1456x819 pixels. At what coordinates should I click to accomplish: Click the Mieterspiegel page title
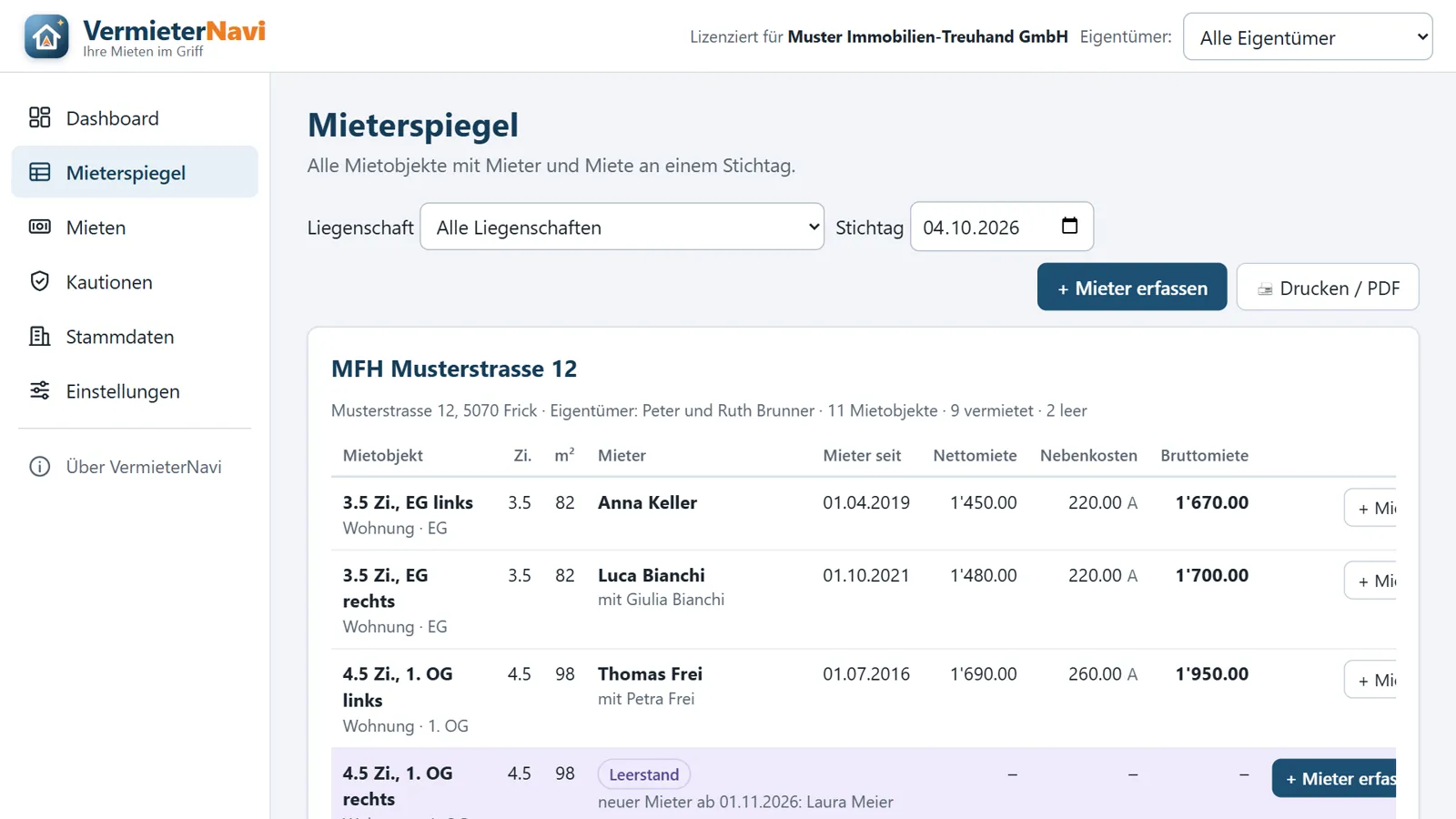[x=413, y=125]
